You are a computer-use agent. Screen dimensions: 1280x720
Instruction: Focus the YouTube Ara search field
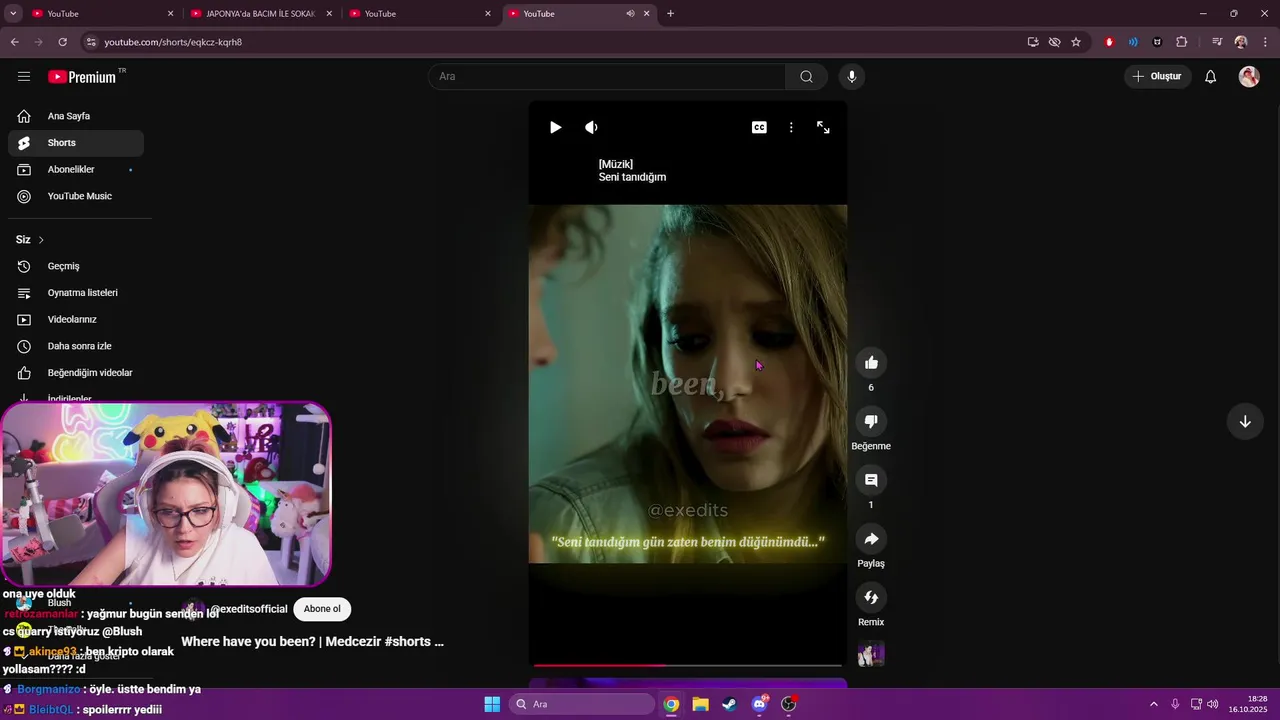607,77
